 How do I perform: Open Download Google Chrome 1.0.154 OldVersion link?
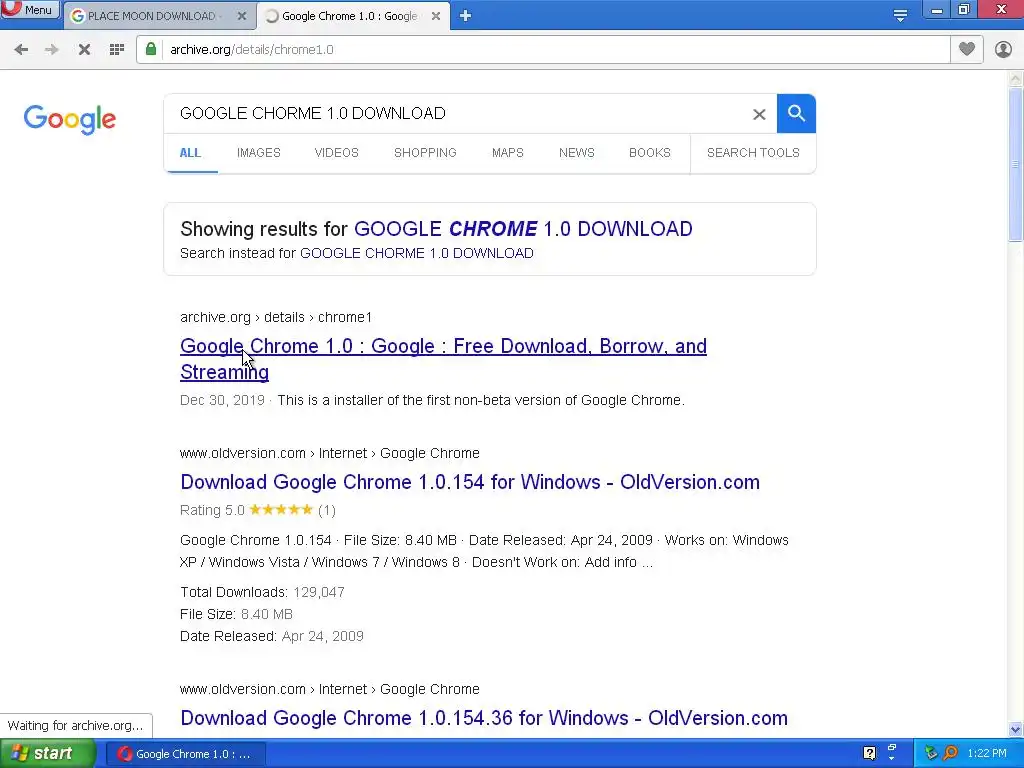tap(470, 482)
